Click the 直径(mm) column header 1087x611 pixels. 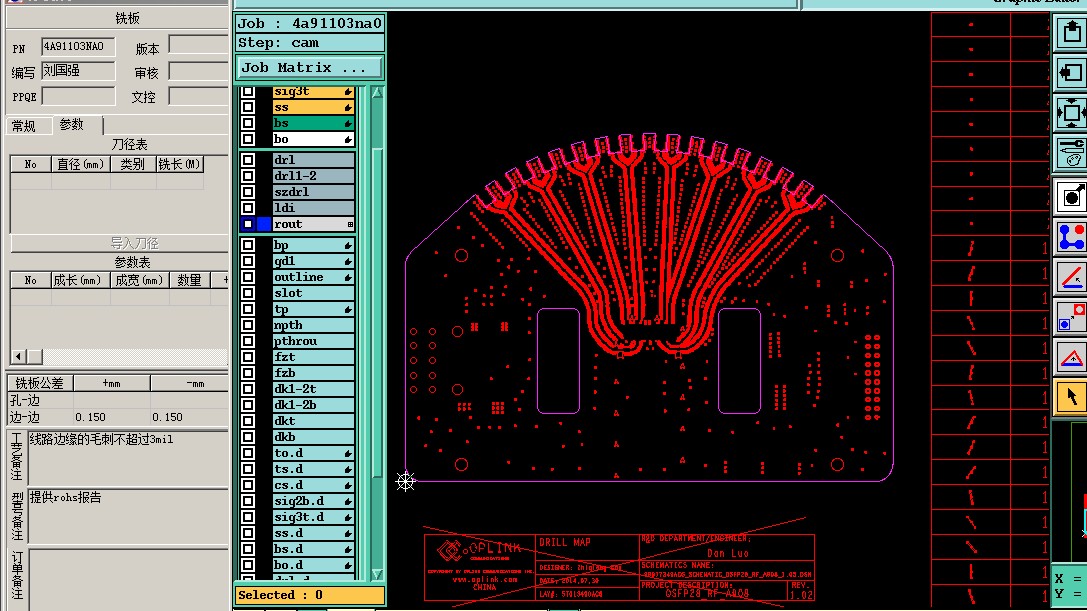click(80, 164)
